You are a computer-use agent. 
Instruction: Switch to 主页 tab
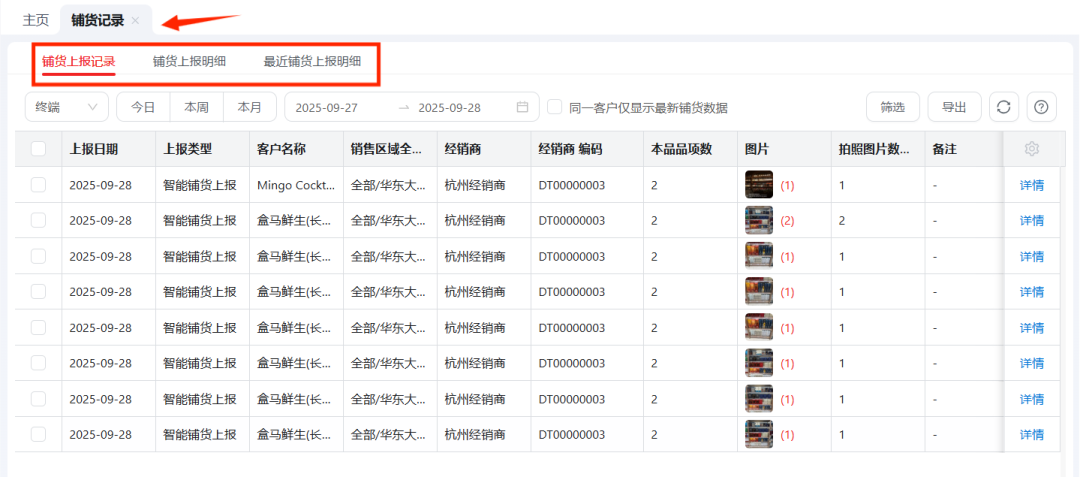[x=36, y=20]
